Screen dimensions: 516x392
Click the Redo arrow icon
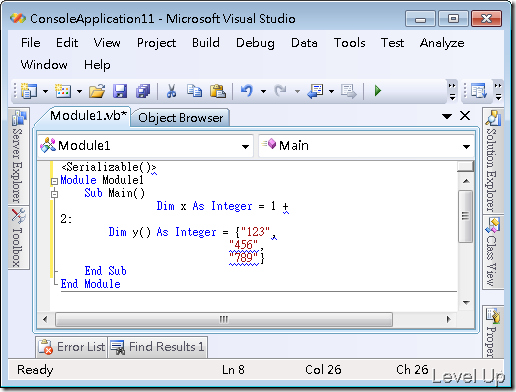tap(280, 91)
